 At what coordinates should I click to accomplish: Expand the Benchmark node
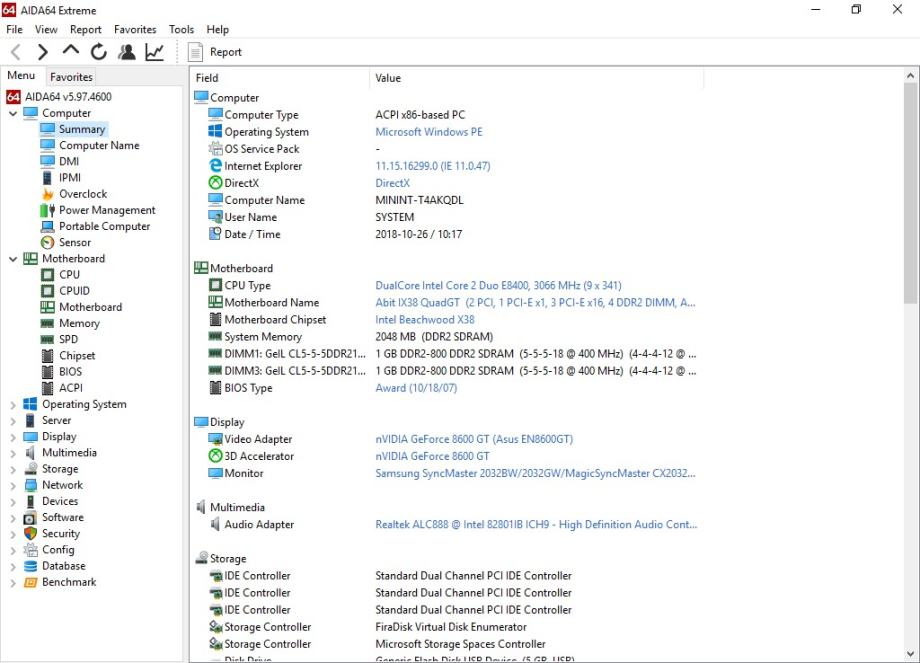pyautogui.click(x=13, y=583)
